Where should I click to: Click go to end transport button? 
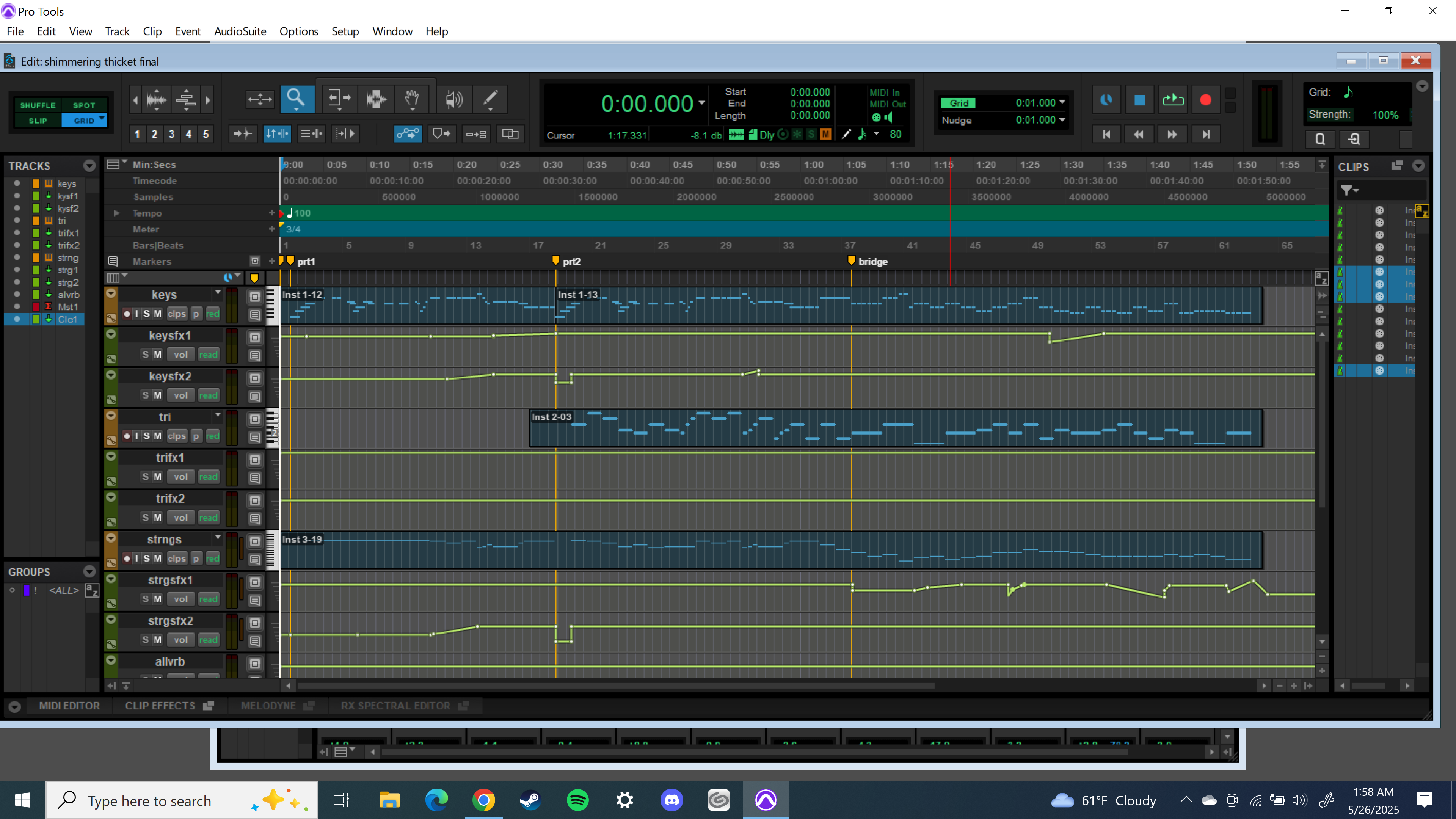tap(1206, 134)
